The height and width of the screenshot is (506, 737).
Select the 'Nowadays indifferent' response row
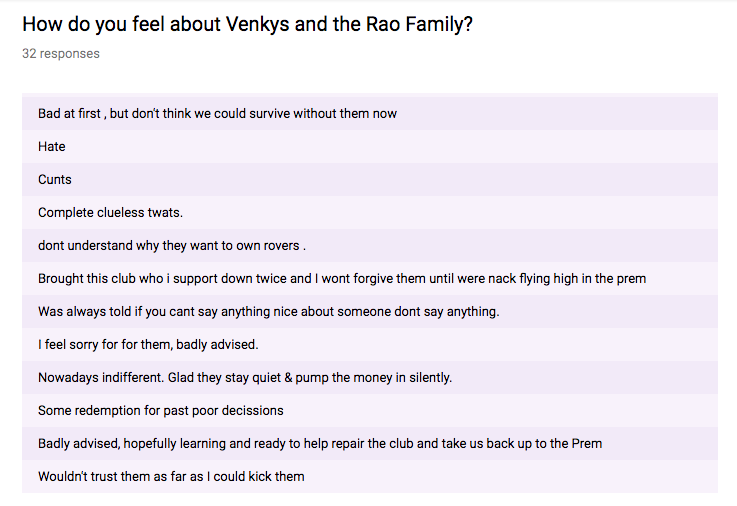[x=370, y=377]
